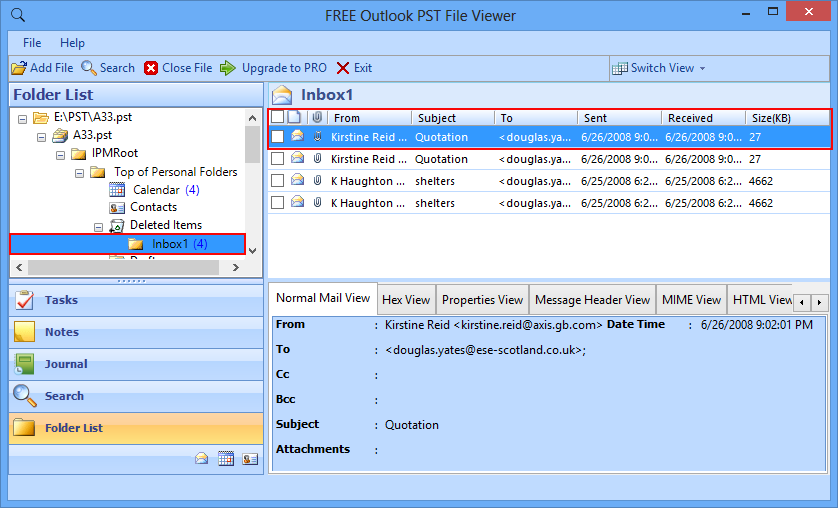Click the green Upgrade to PRO arrow
The height and width of the screenshot is (508, 838).
(228, 68)
